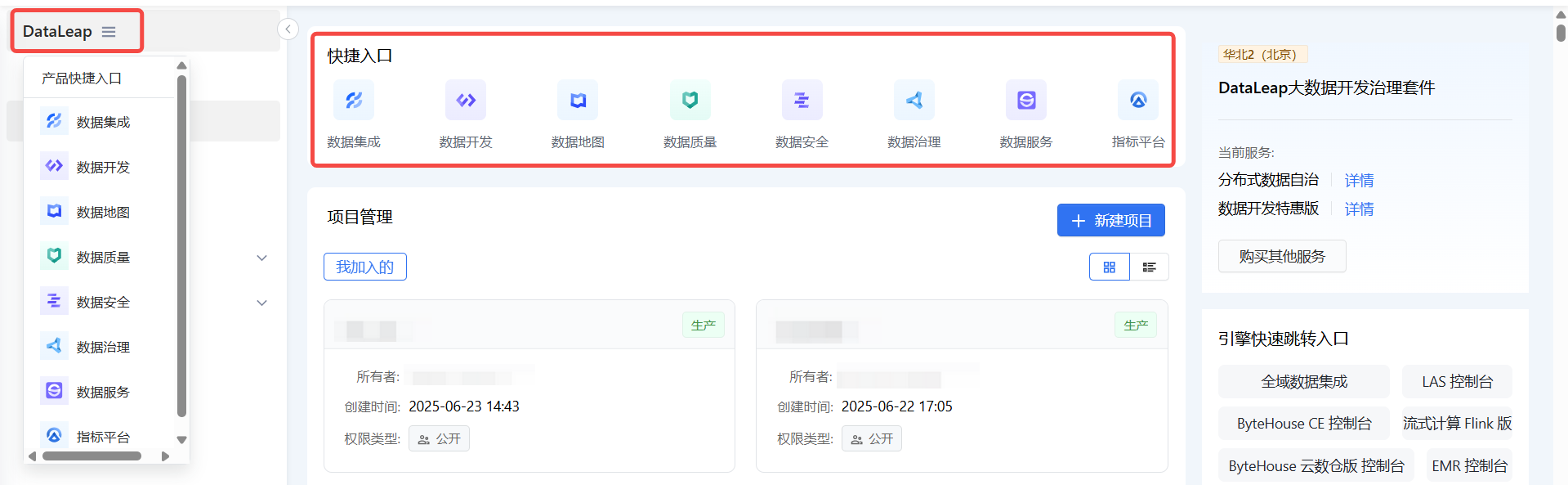
Task: Select 数据安全 in the dropdown menu list
Action: (x=100, y=302)
